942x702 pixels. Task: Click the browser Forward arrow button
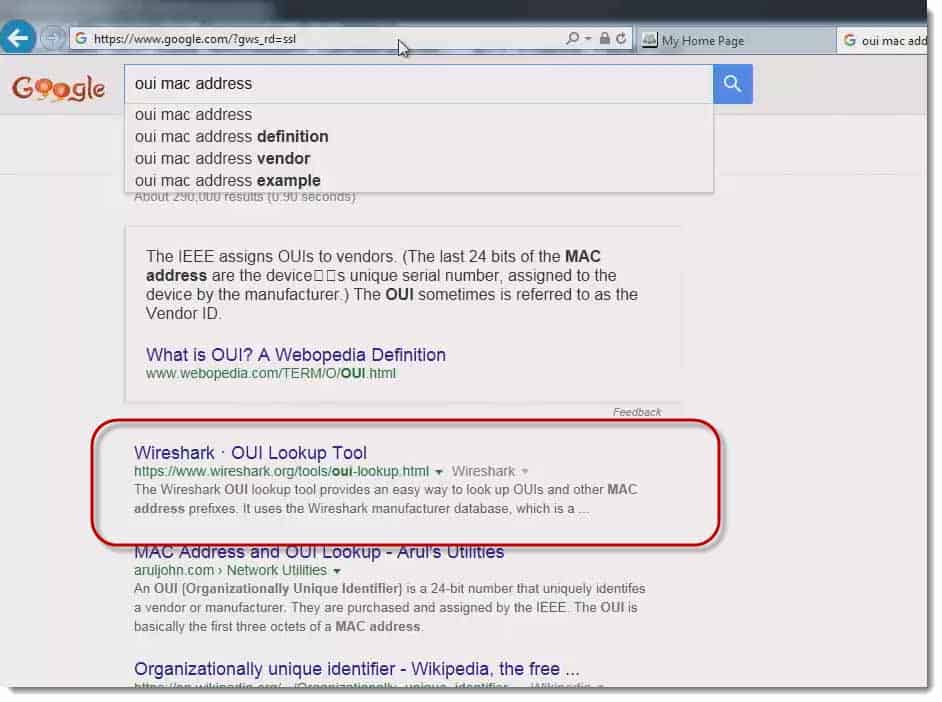tap(53, 38)
